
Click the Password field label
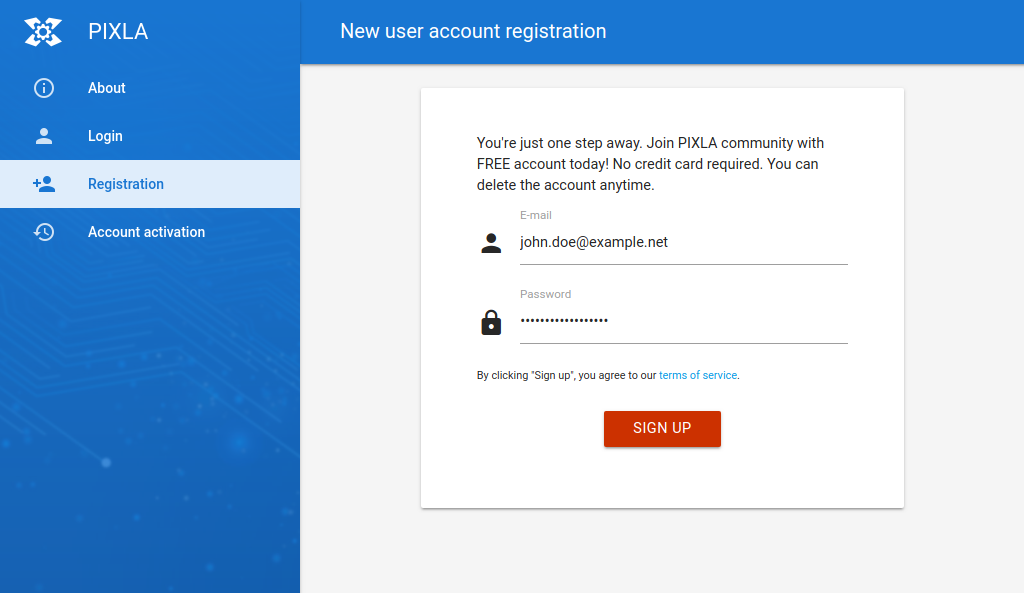pos(545,294)
